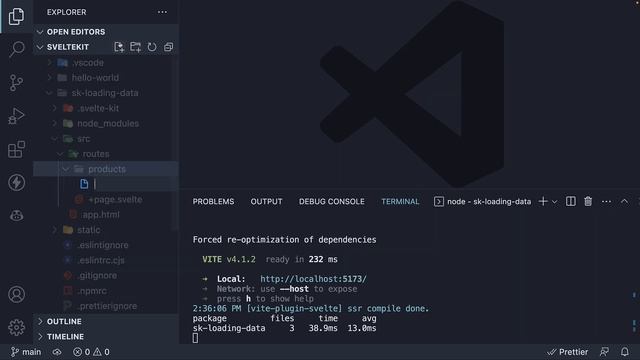This screenshot has height=360, width=640.
Task: Open the Explorer view in activity bar
Action: tap(16, 16)
